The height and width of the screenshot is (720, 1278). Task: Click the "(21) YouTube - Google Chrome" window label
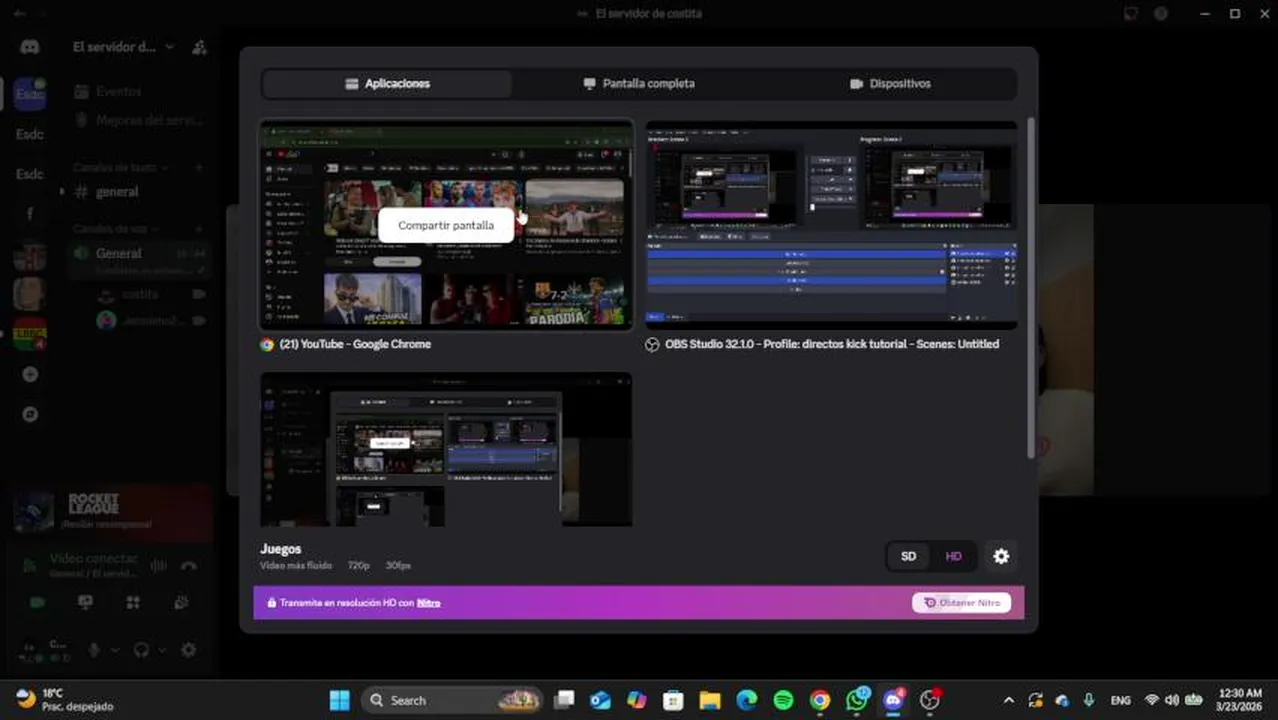pyautogui.click(x=355, y=344)
